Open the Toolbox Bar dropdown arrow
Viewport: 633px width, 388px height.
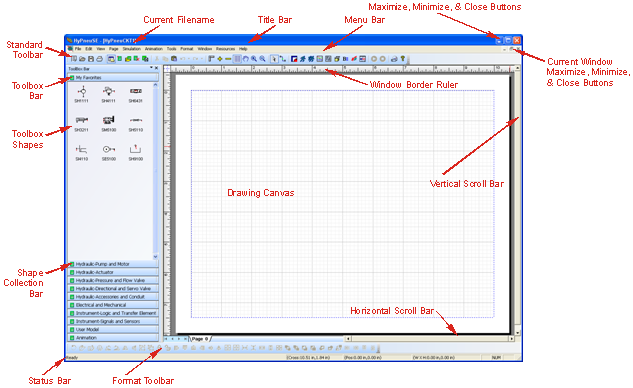(151, 68)
